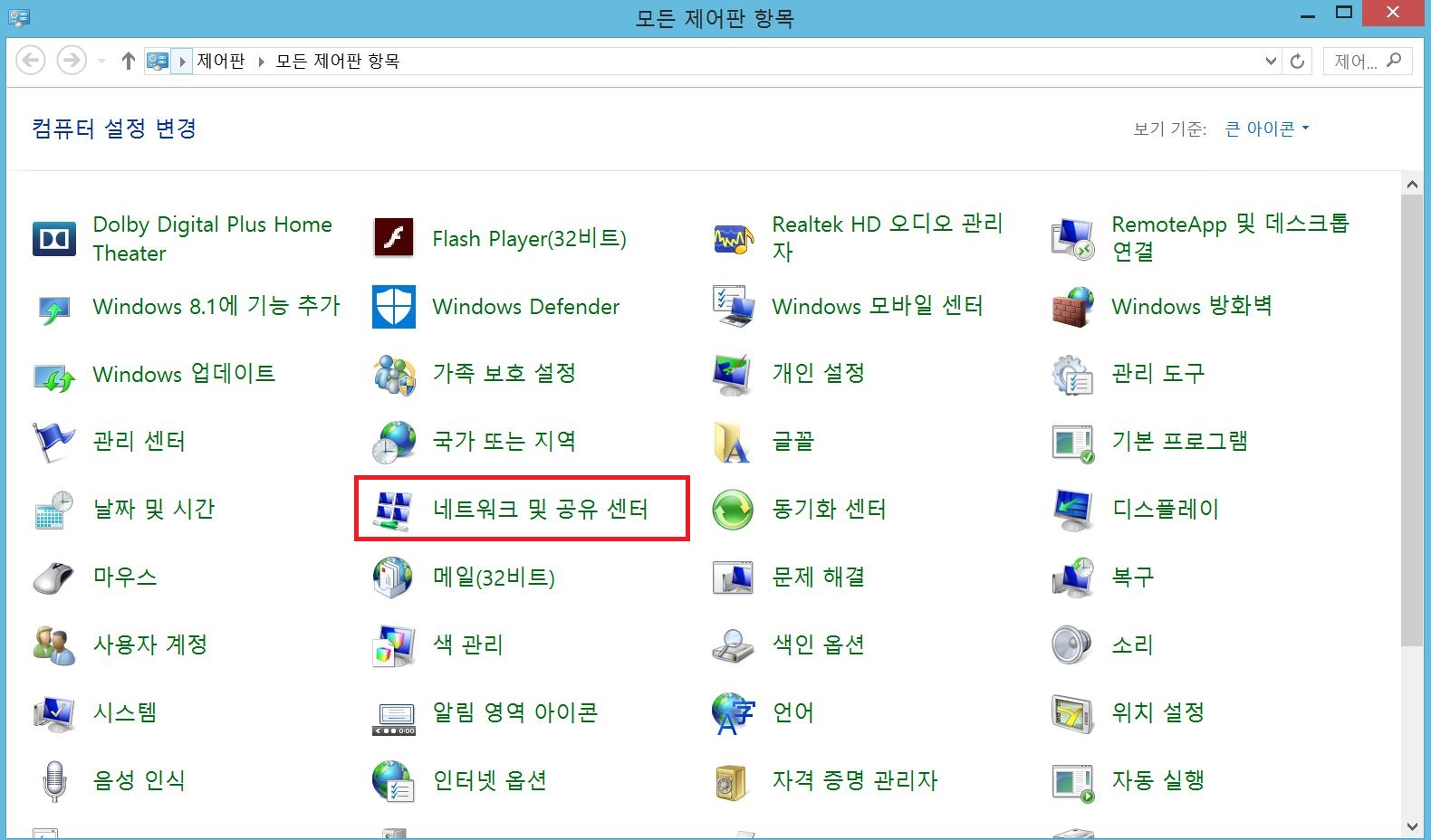Screen dimensions: 1431x840
Task: Open the 시스템 computer icon
Action: click(53, 713)
